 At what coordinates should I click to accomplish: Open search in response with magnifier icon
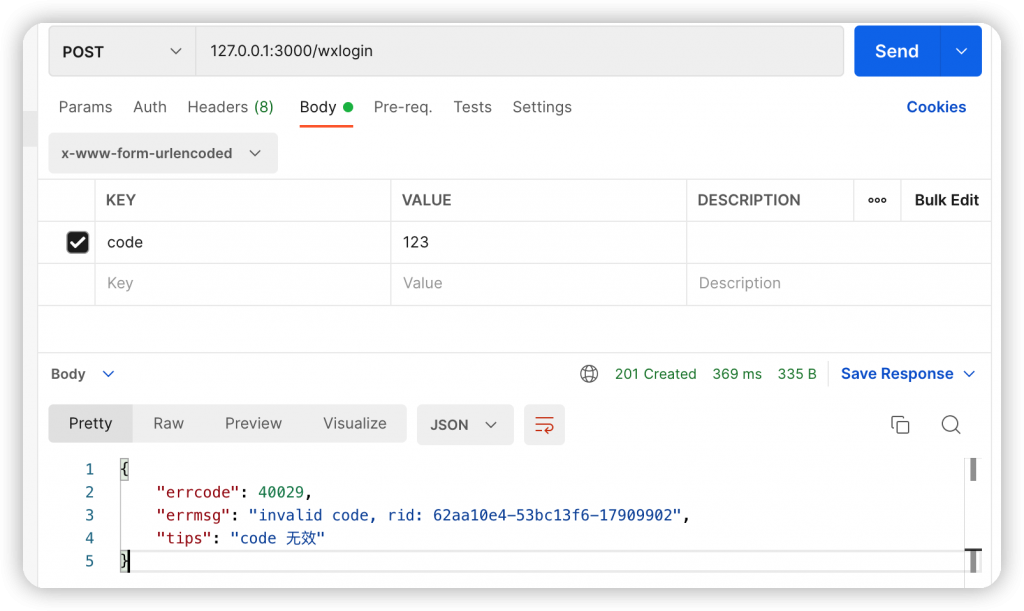(951, 425)
